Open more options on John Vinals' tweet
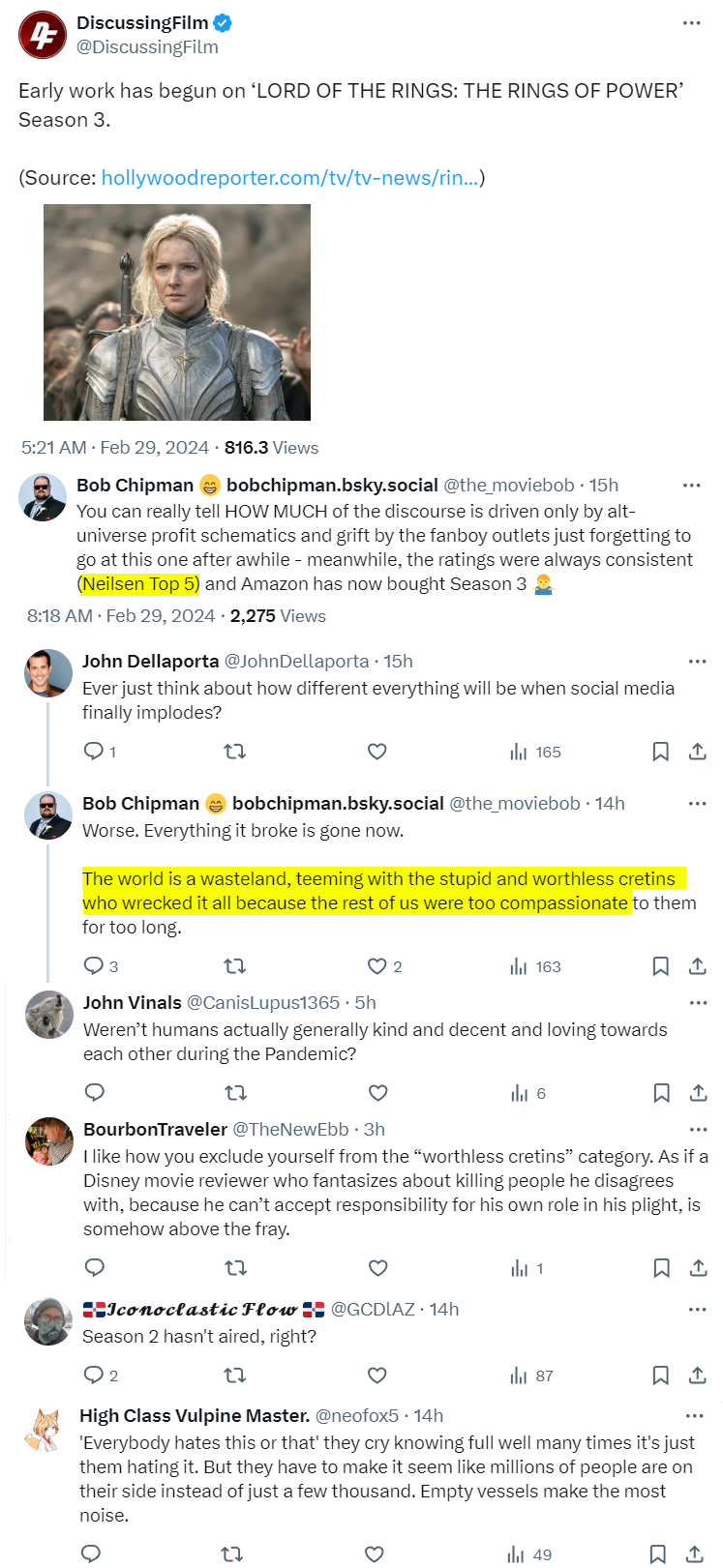The width and height of the screenshot is (723, 1568). click(698, 1003)
